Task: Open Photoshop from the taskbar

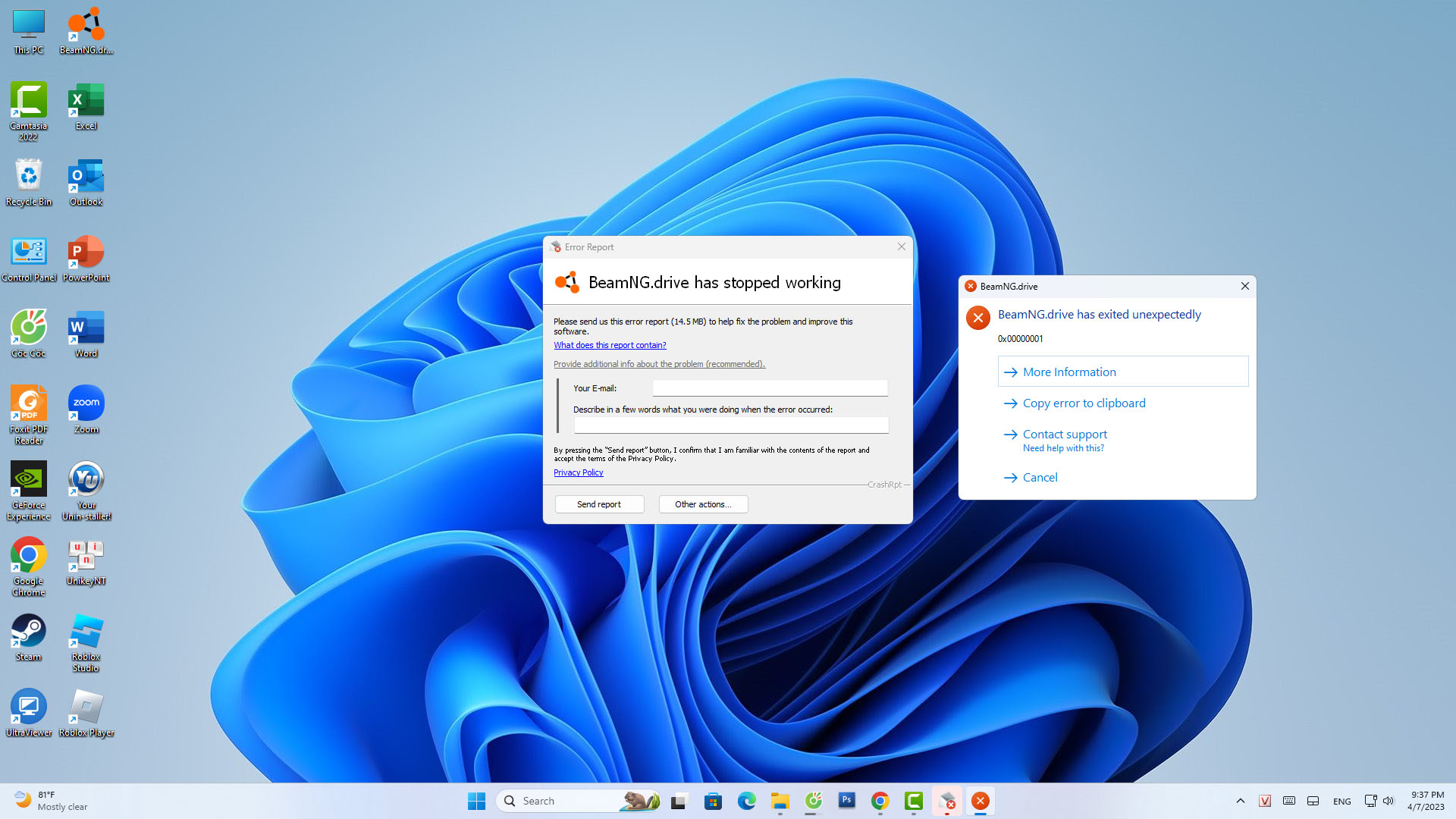Action: [x=847, y=801]
